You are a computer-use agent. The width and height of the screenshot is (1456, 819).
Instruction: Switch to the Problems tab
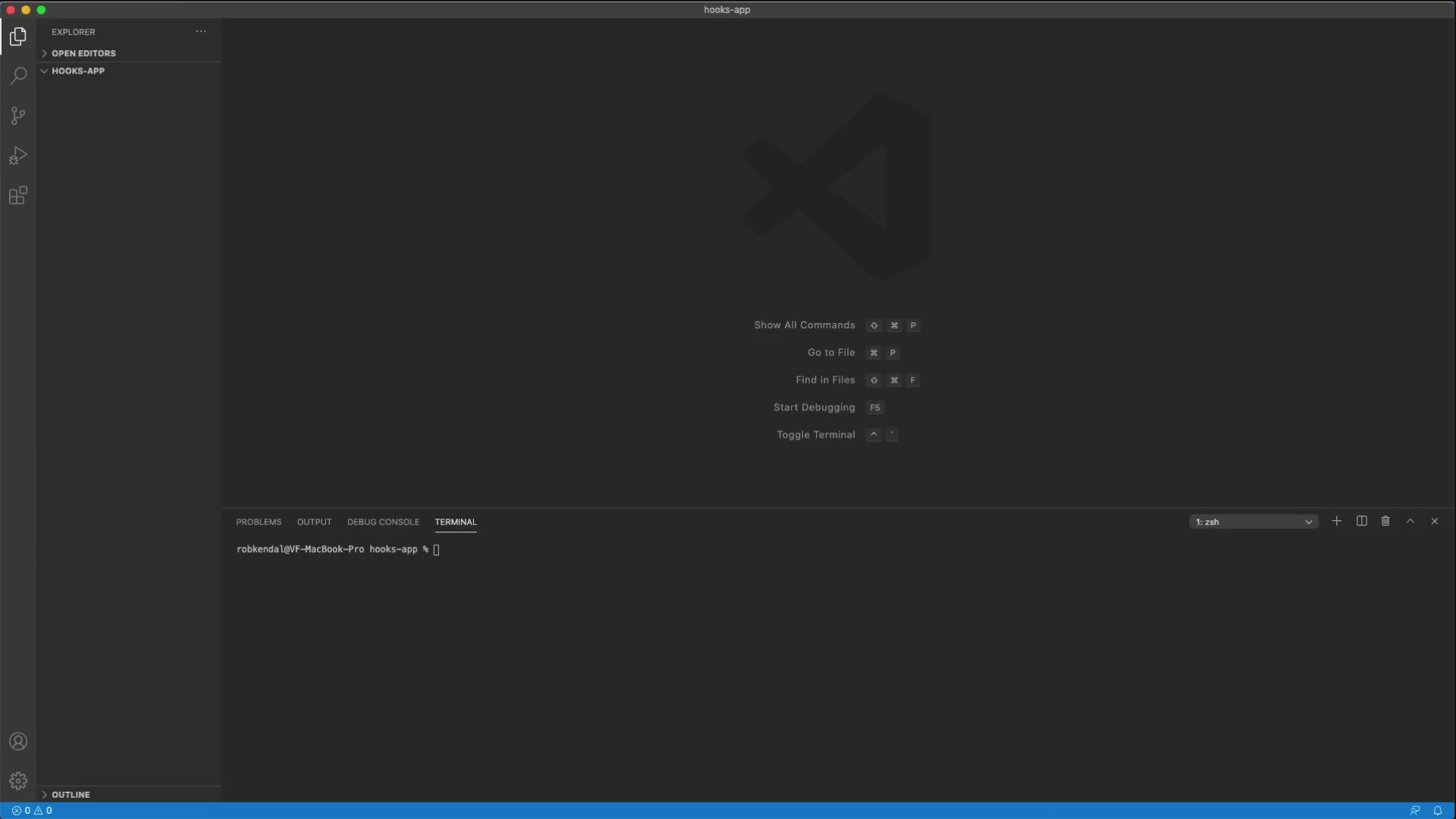click(259, 522)
